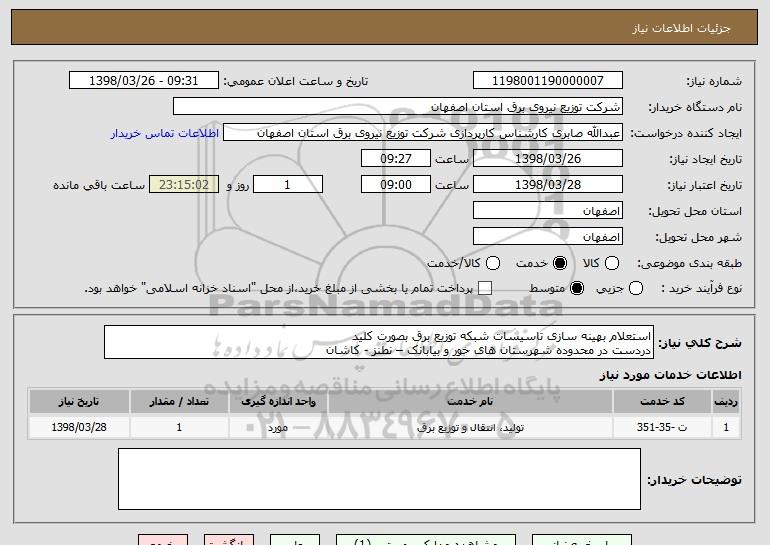Click the remaining days field showing 1
This screenshot has height=545, width=770.
[288, 185]
